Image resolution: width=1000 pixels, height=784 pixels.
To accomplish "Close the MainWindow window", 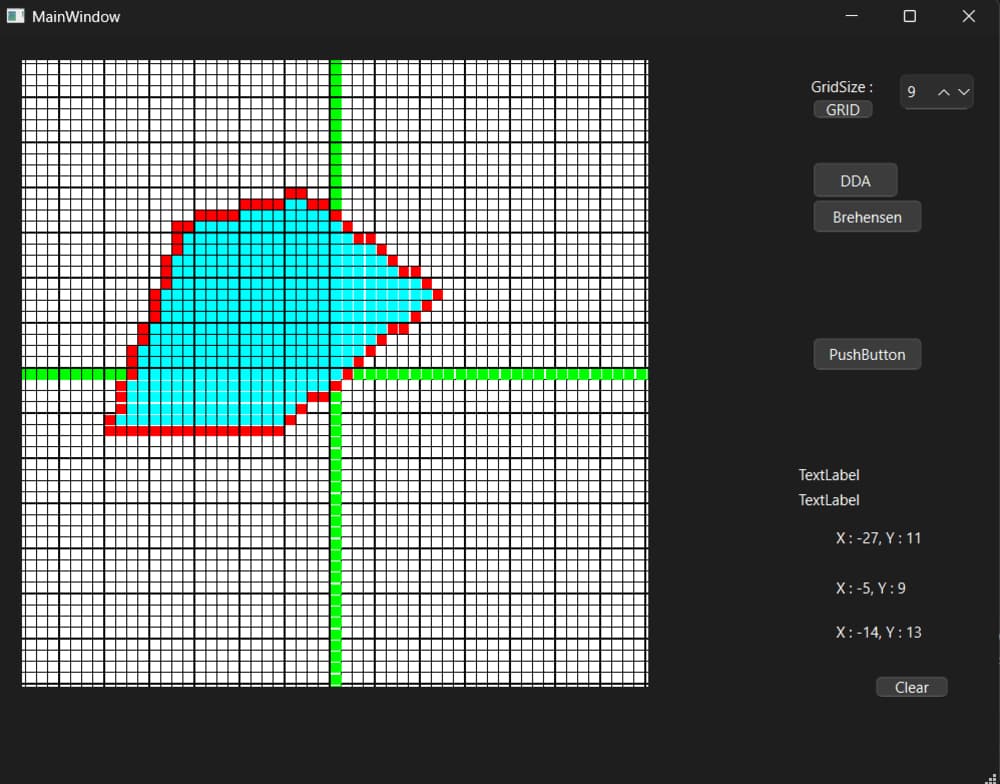I will coord(969,16).
